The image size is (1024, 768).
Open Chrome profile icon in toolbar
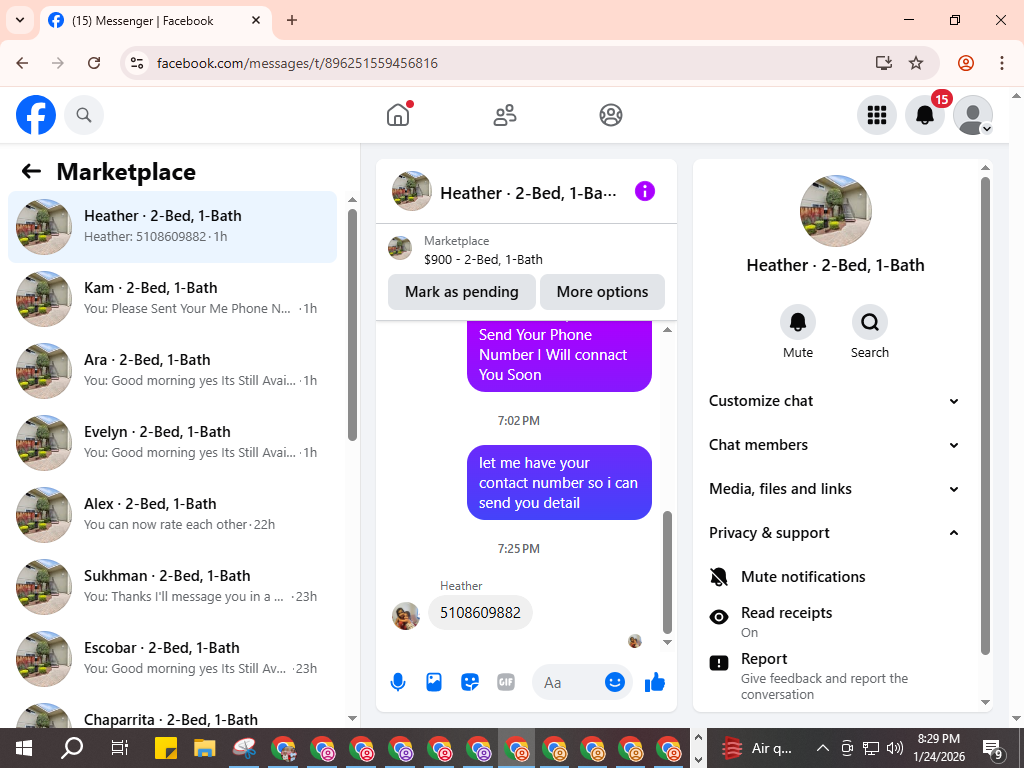coord(966,63)
